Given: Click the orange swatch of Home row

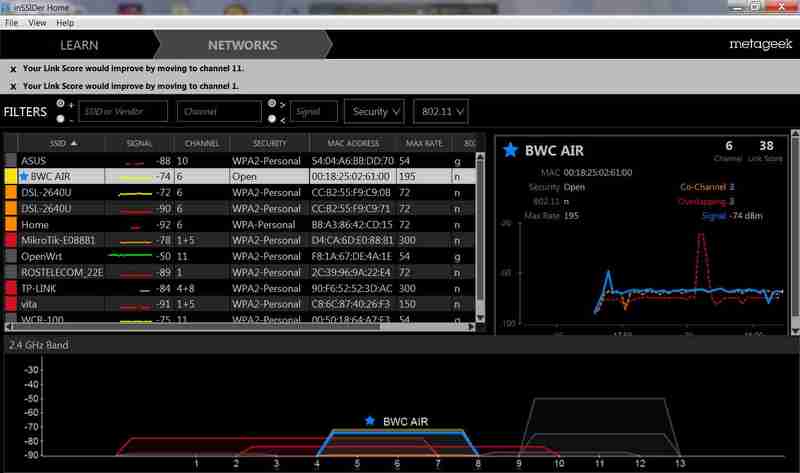Looking at the screenshot, I should pyautogui.click(x=11, y=225).
